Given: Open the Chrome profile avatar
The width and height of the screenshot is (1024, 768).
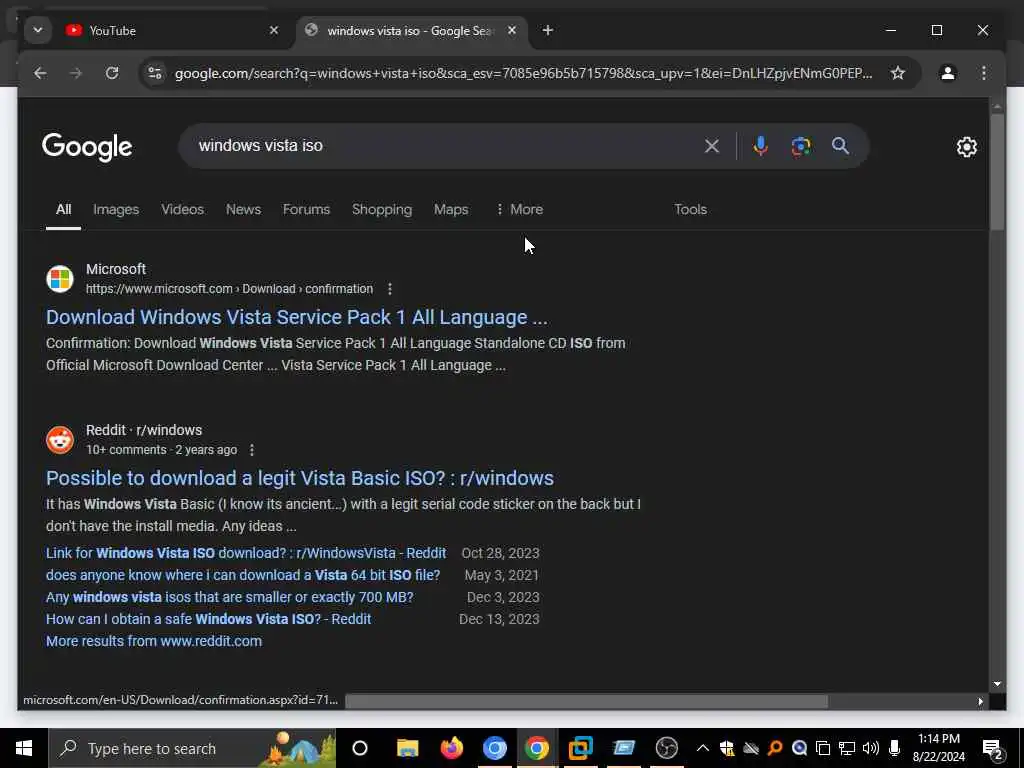Looking at the screenshot, I should pyautogui.click(x=948, y=73).
